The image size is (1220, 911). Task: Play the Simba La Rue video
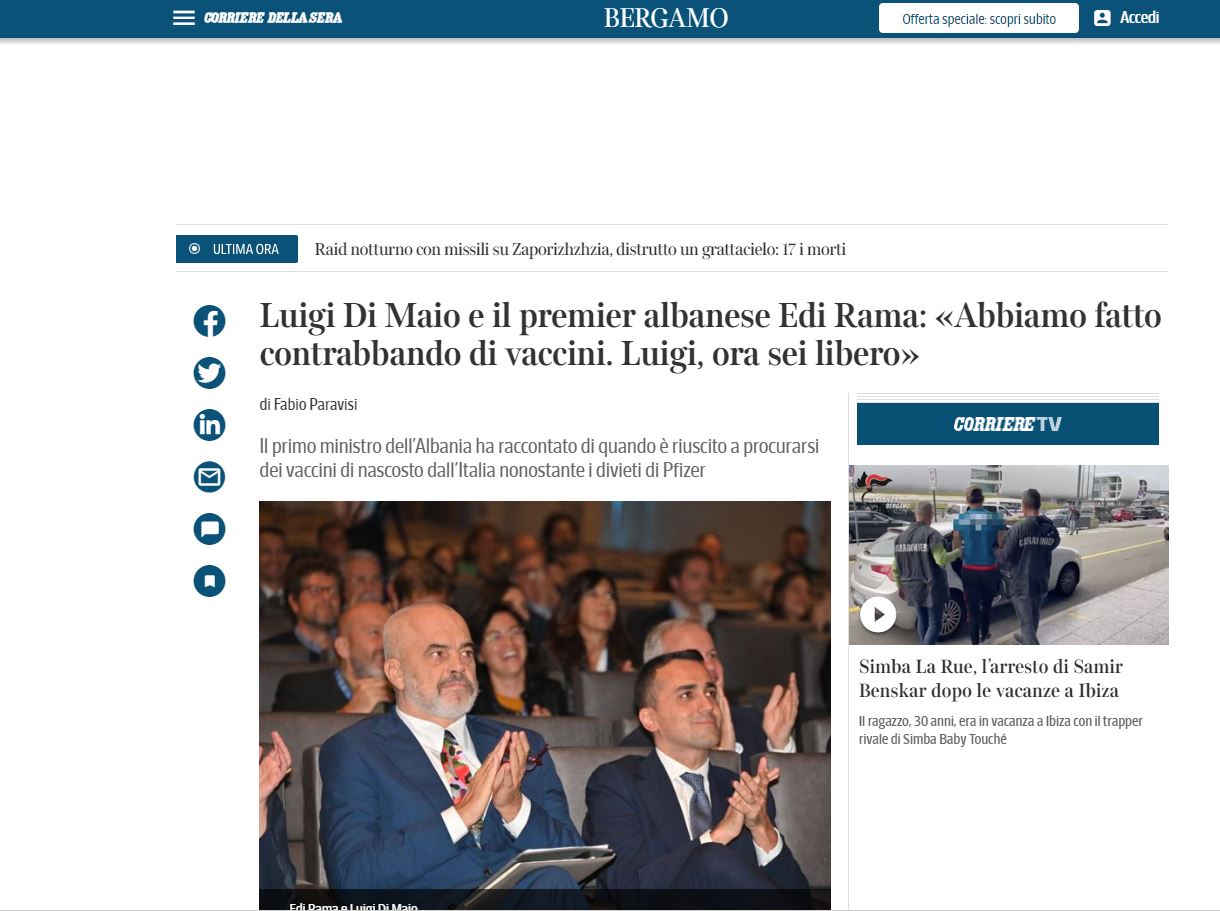(878, 614)
